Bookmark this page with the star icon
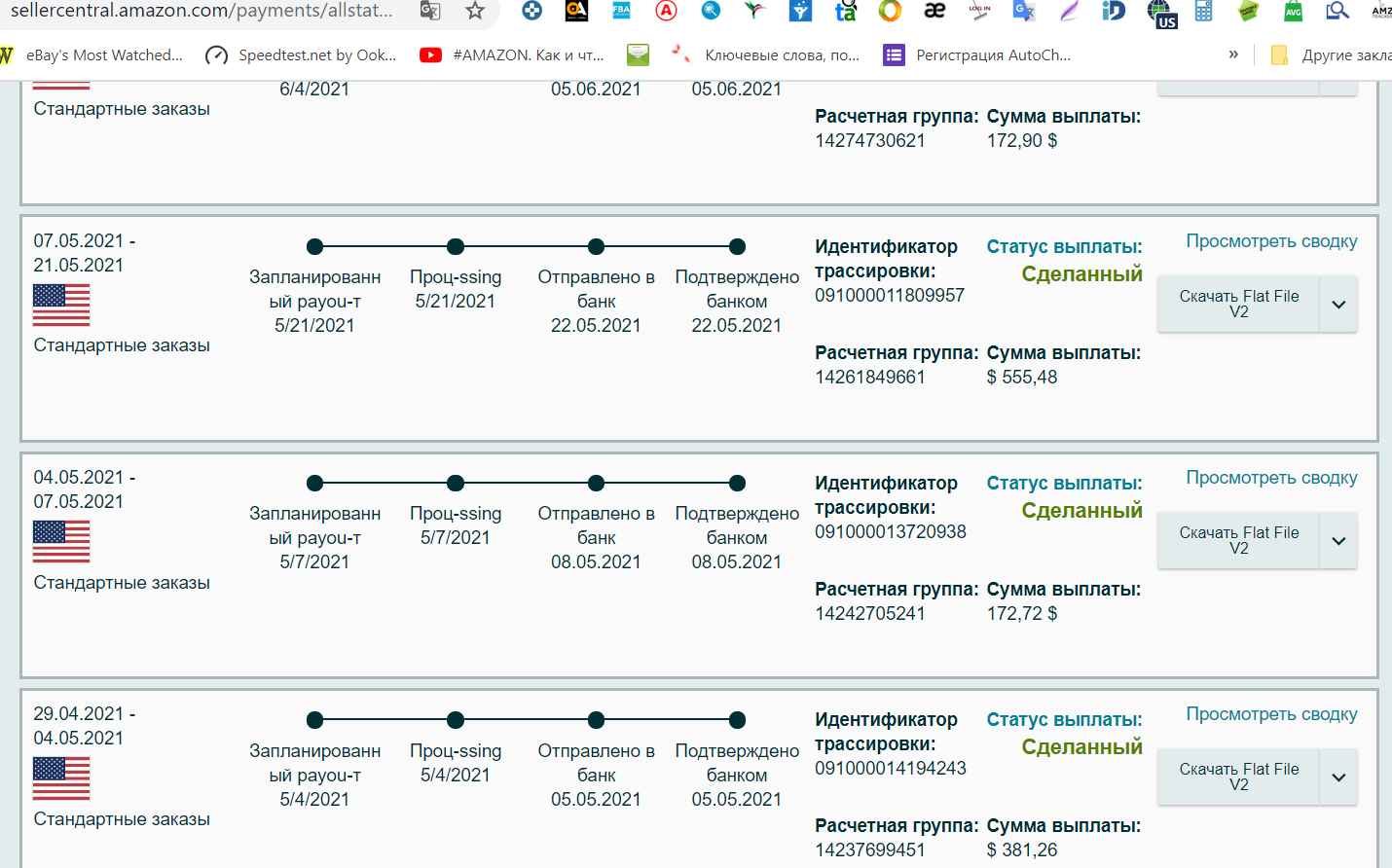1392x868 pixels. [x=475, y=11]
